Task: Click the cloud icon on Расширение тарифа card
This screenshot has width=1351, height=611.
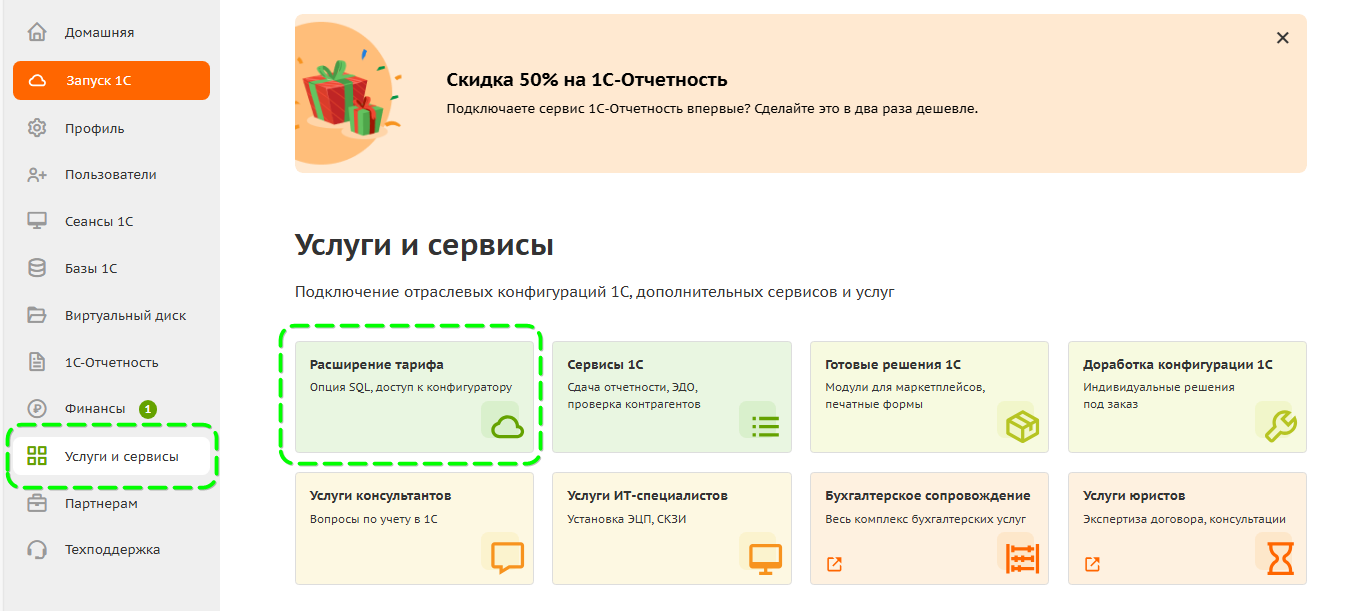Action: (507, 427)
